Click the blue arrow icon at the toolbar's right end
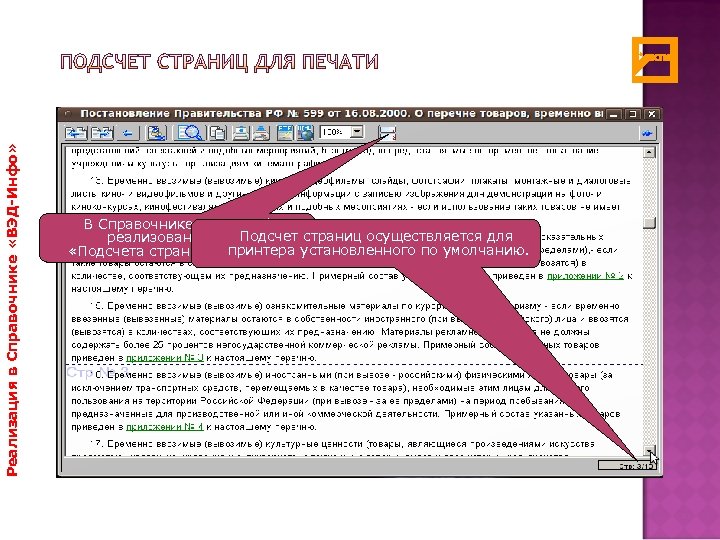 pyautogui.click(x=648, y=134)
